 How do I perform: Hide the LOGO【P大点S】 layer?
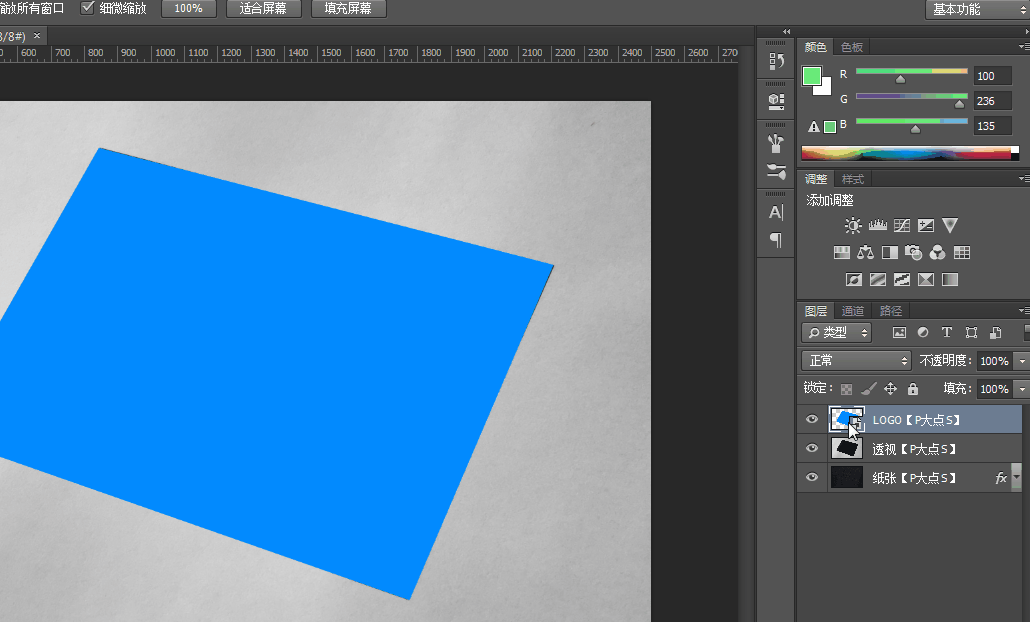click(x=812, y=419)
